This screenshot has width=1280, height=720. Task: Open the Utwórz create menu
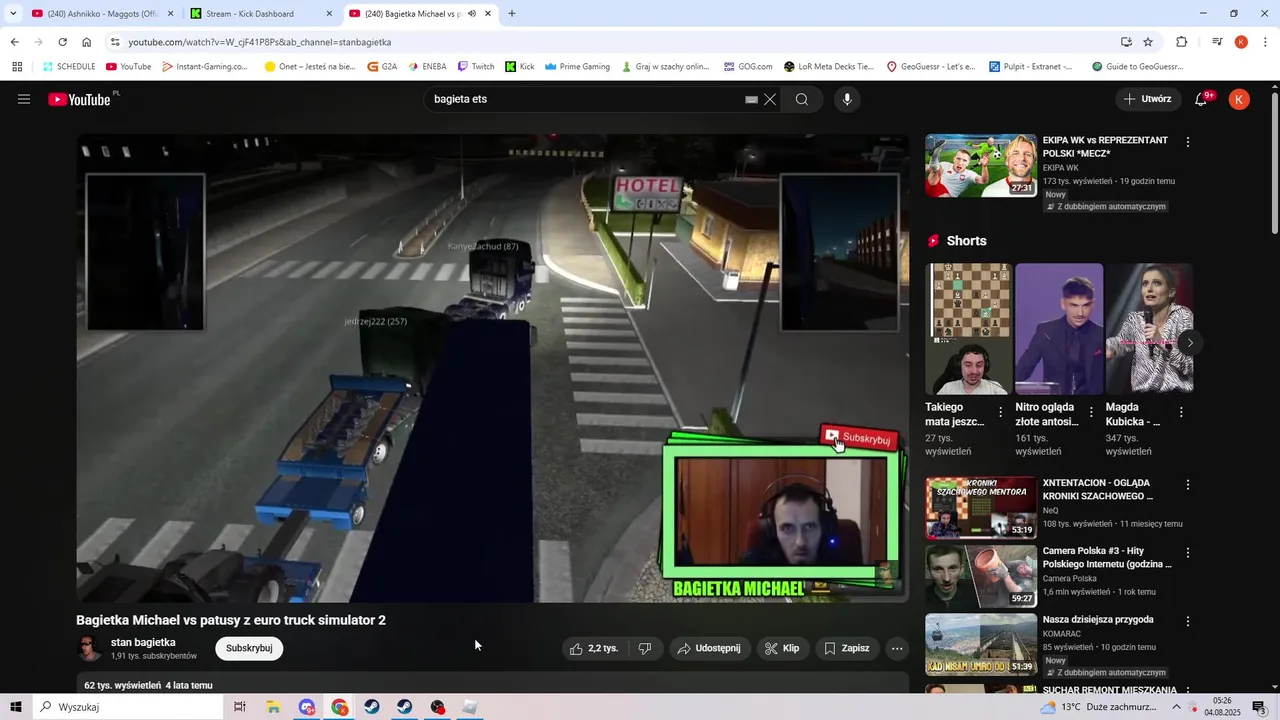tap(1148, 99)
